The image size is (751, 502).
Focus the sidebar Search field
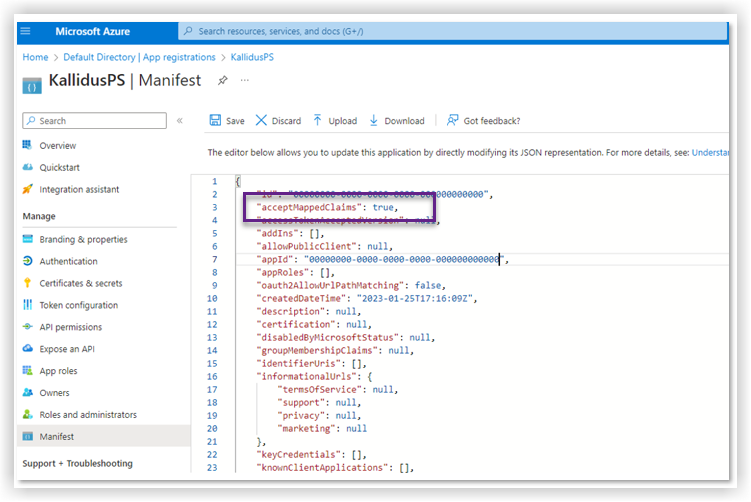tap(94, 121)
